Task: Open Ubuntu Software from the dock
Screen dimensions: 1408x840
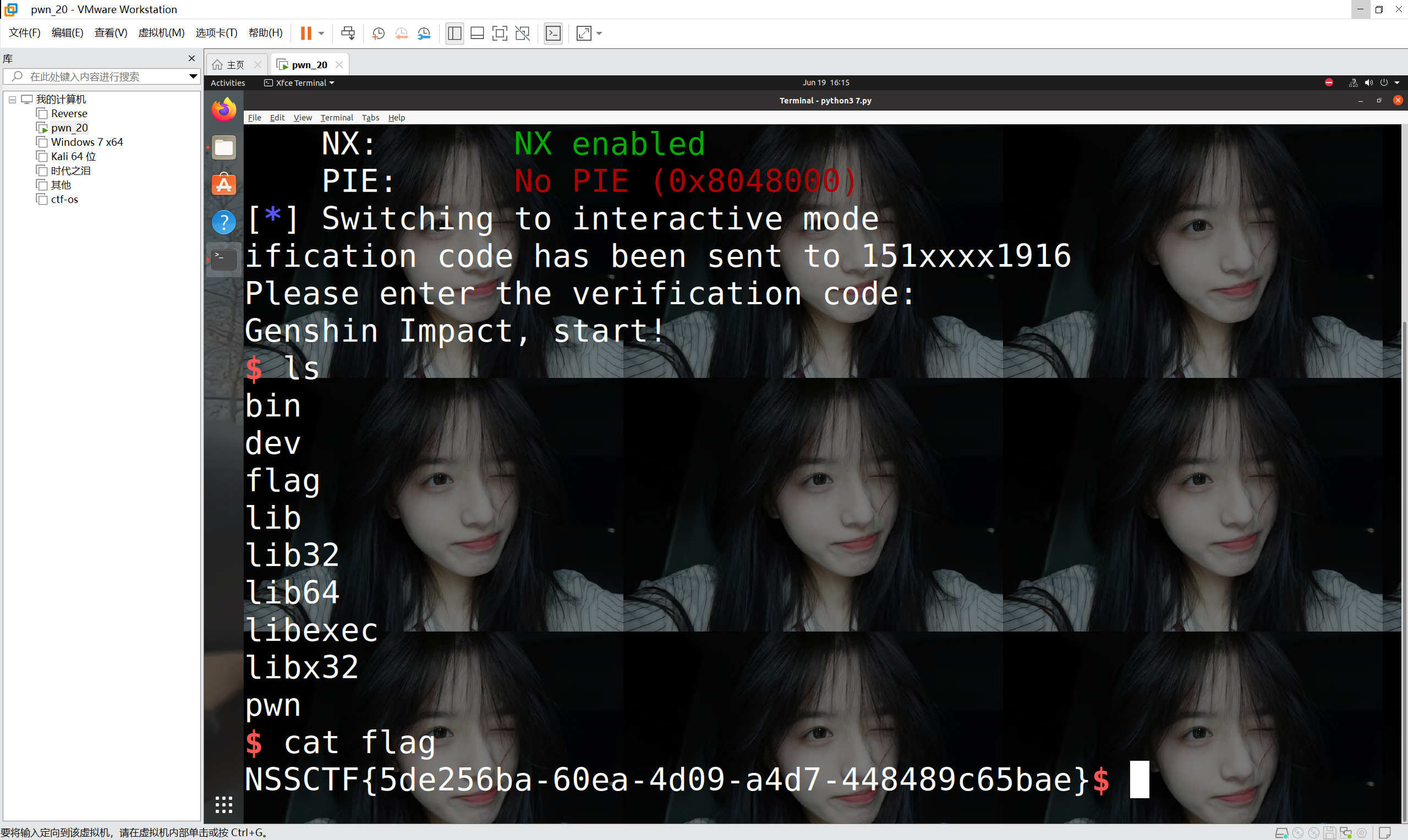Action: click(x=223, y=184)
